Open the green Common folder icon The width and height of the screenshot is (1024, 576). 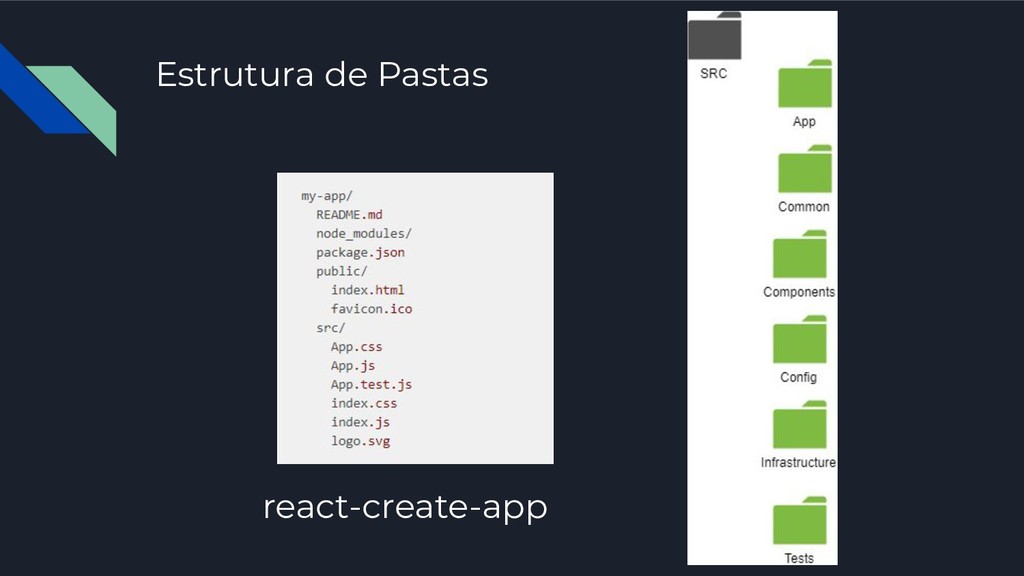click(805, 169)
